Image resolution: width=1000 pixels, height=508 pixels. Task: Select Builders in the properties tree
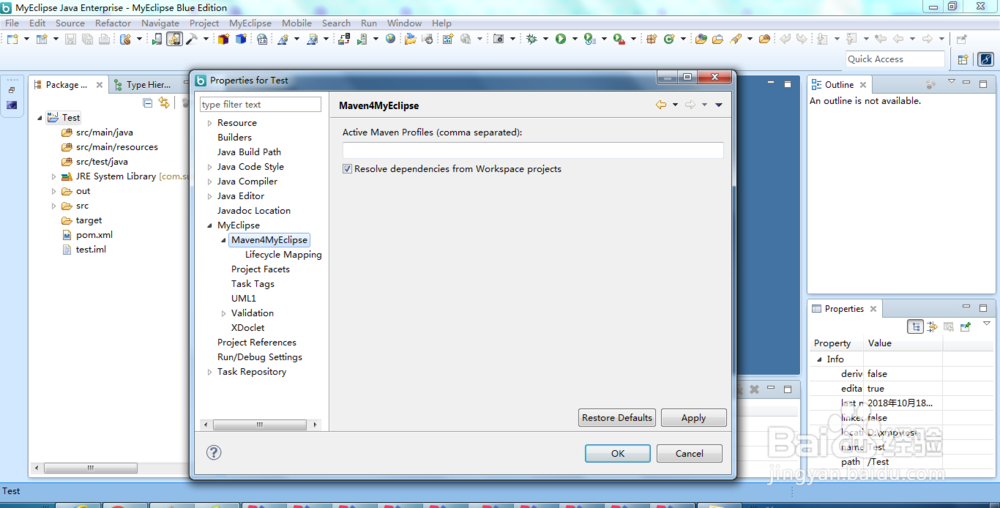coord(234,138)
